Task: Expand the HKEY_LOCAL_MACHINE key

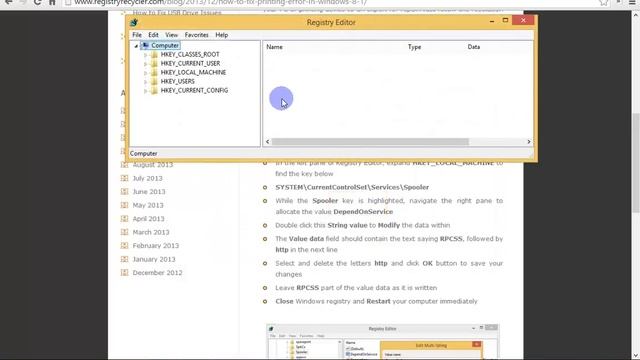Action: pos(145,73)
